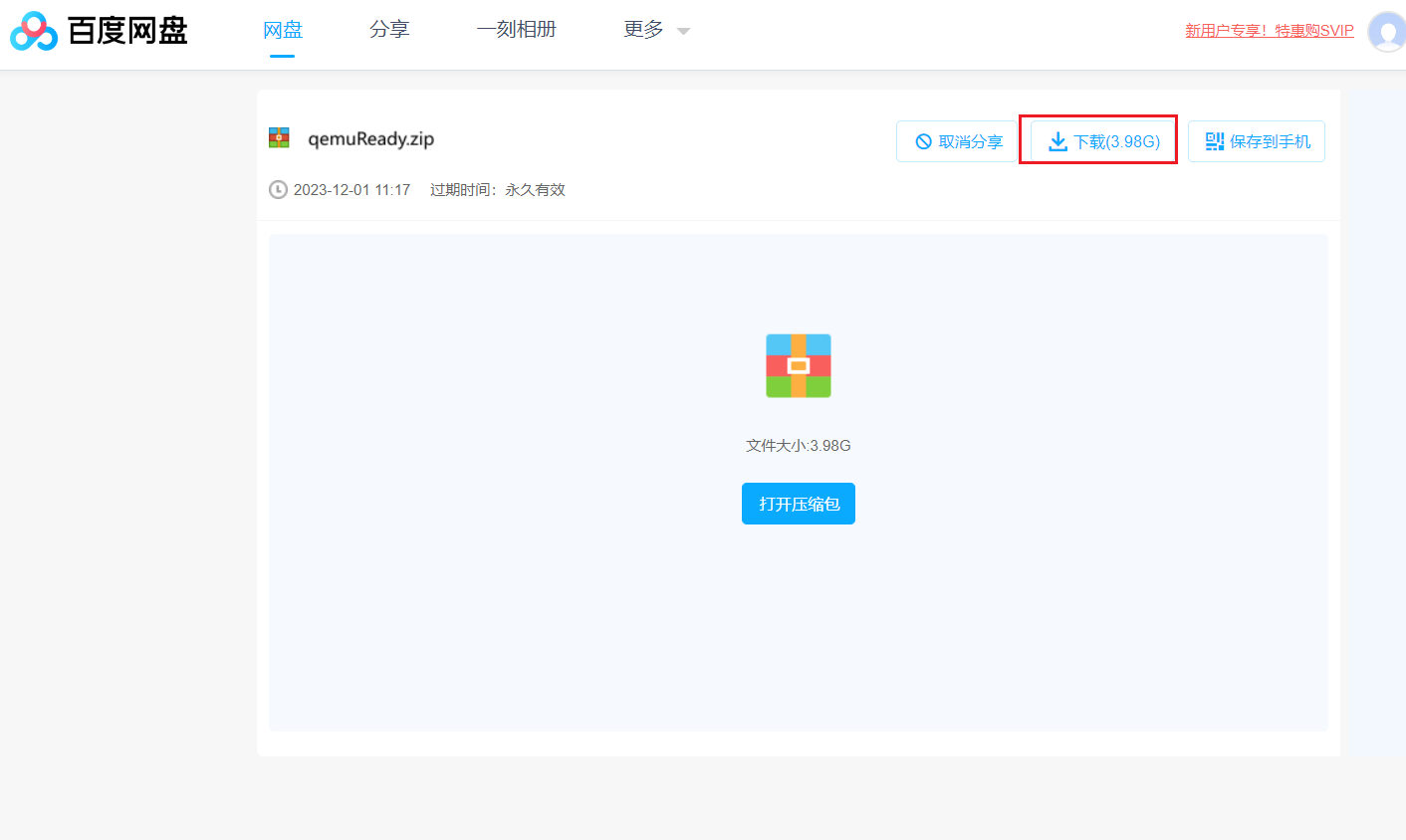This screenshot has height=840, width=1406.
Task: Click the clock icon beside share date
Action: click(278, 189)
